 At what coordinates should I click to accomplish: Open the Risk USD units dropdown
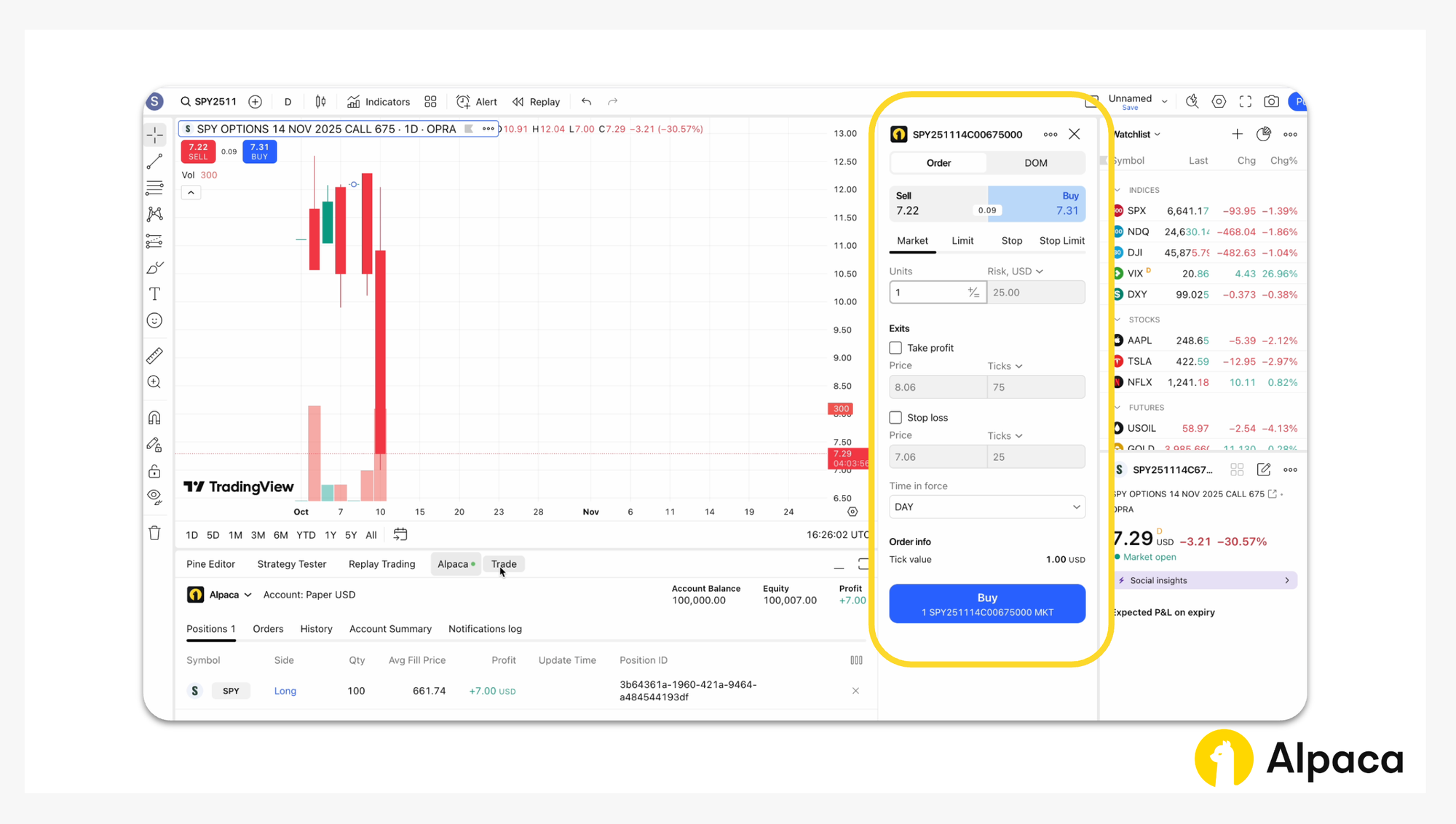pos(1015,271)
